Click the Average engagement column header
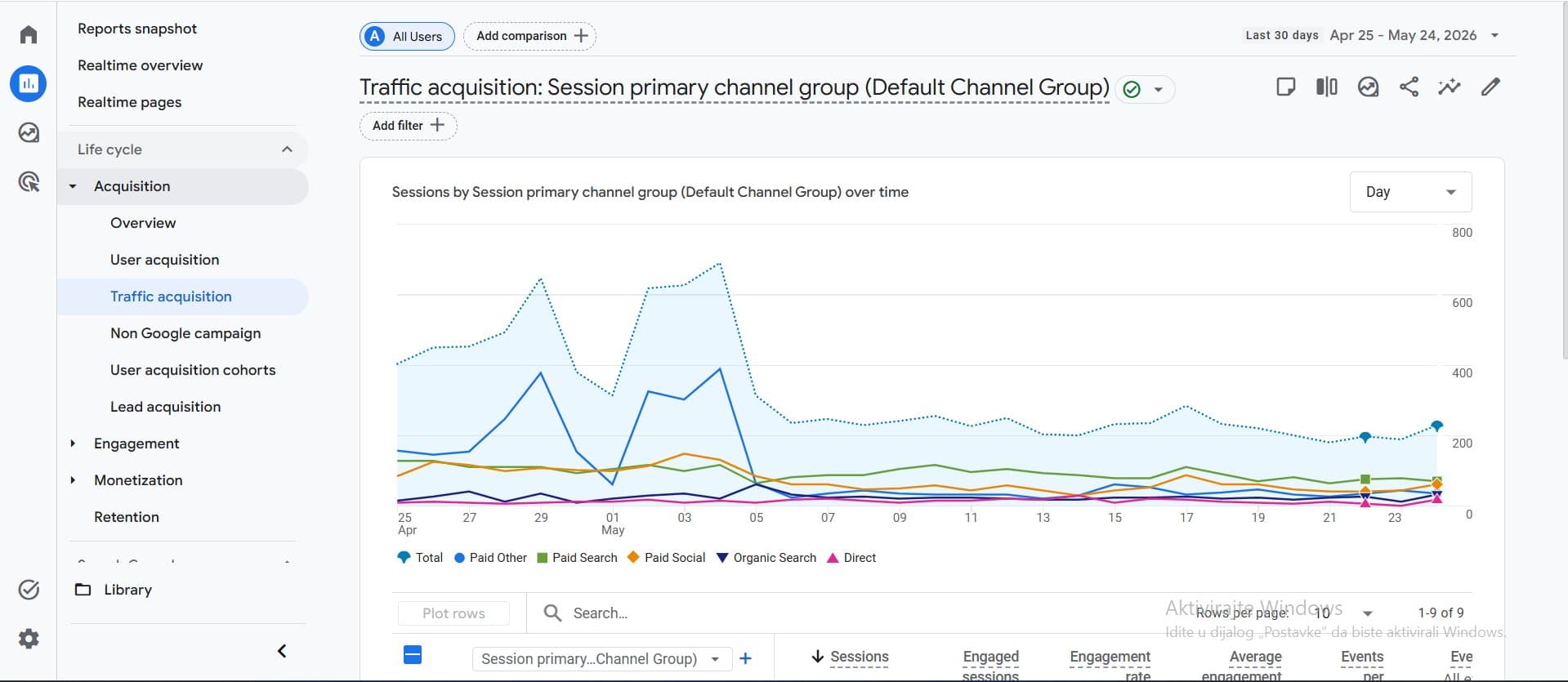Screen dimensions: 1568x682 click(1242, 666)
